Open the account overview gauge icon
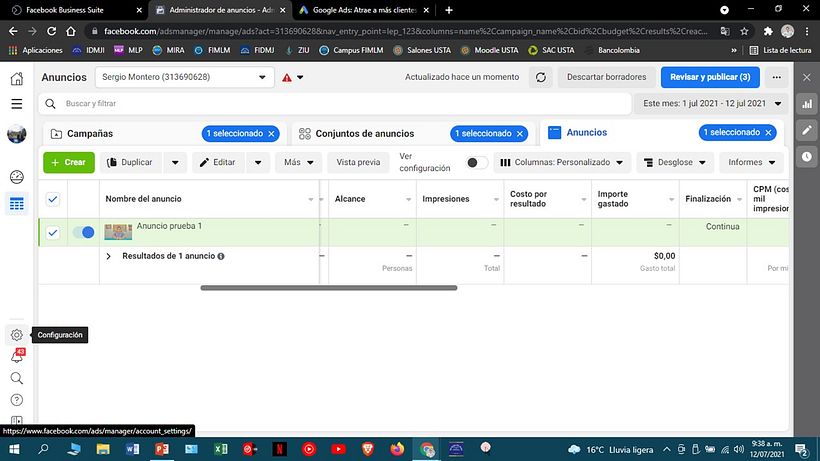Viewport: 820px width, 461px height. 17,177
